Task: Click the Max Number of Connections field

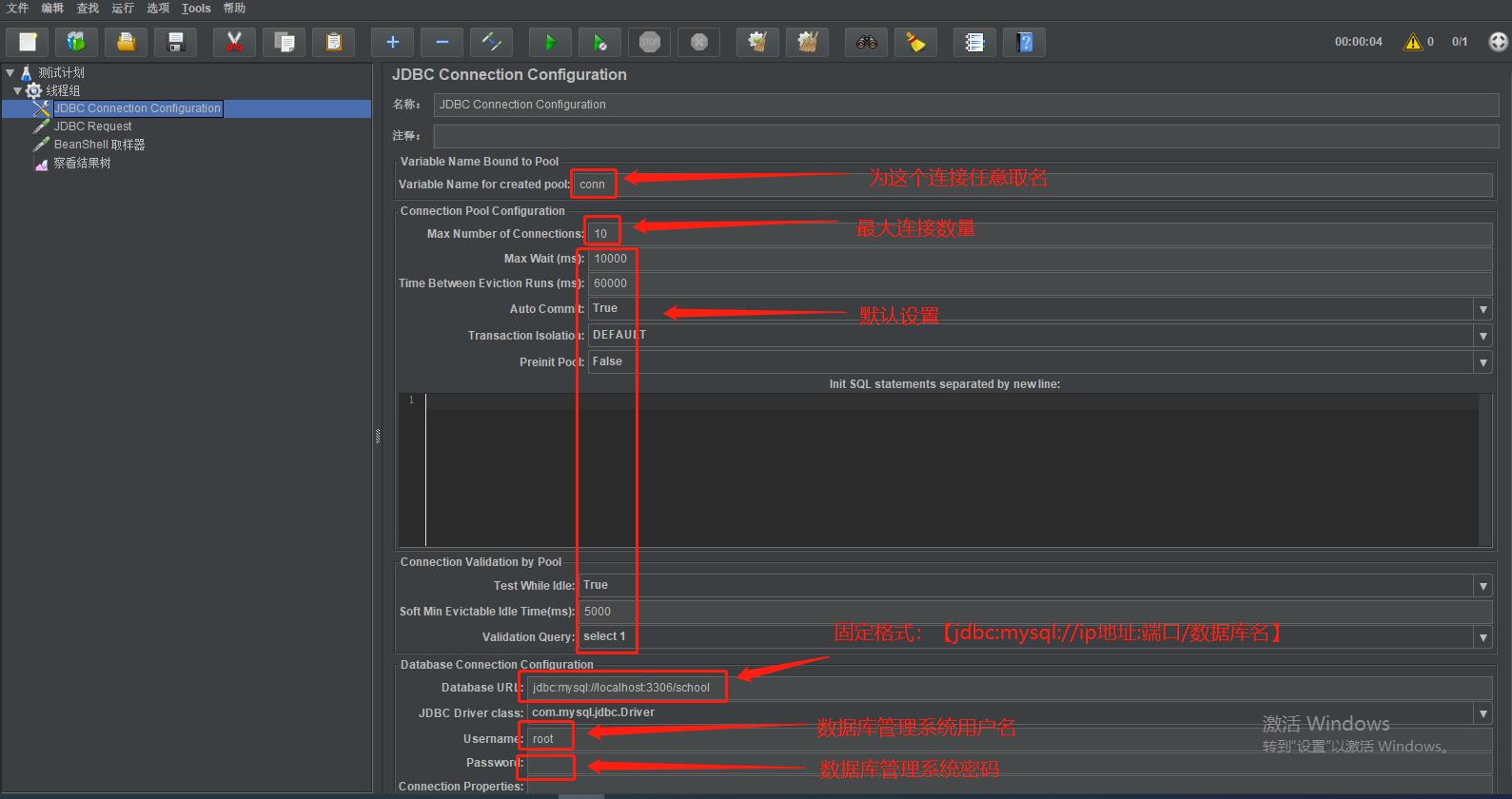Action: (1040, 234)
